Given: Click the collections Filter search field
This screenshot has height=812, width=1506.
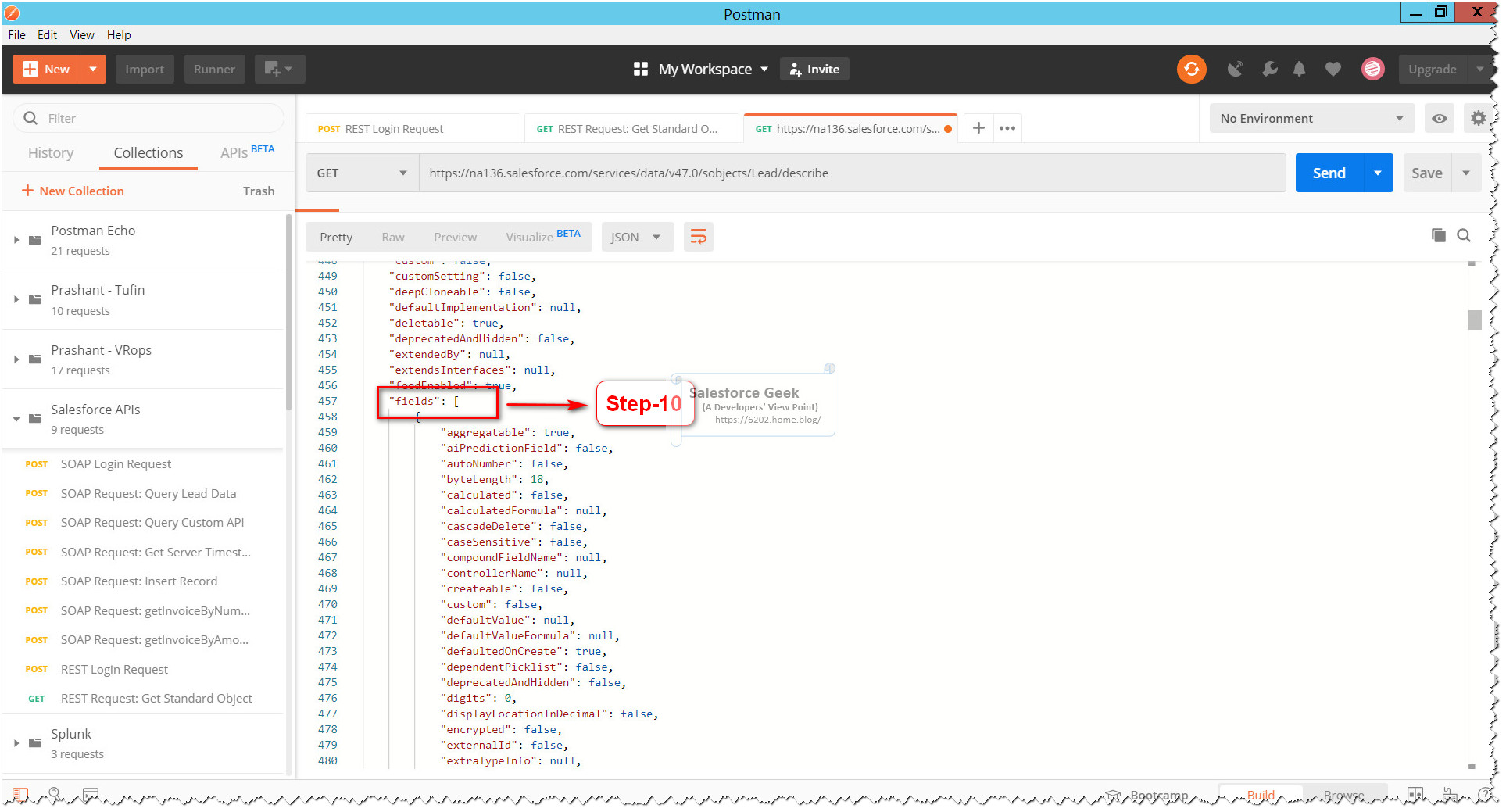Looking at the screenshot, I should (148, 119).
